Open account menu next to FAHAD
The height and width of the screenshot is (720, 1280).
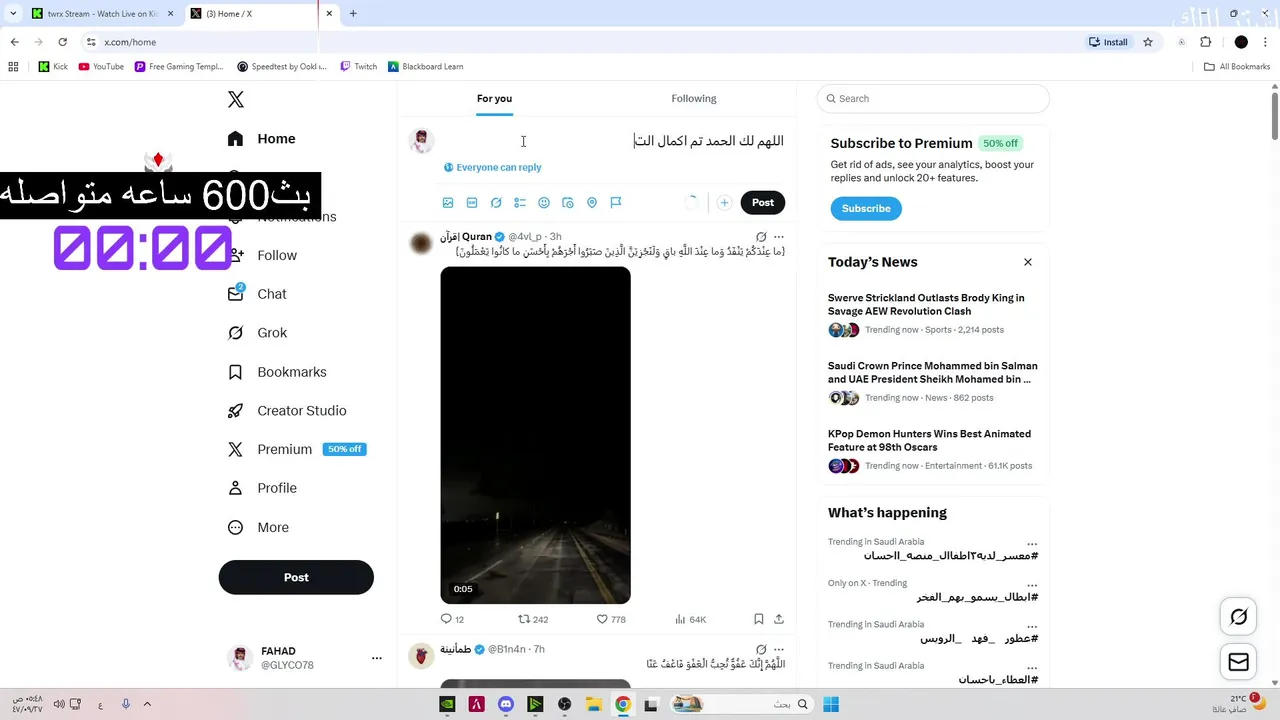click(376, 658)
